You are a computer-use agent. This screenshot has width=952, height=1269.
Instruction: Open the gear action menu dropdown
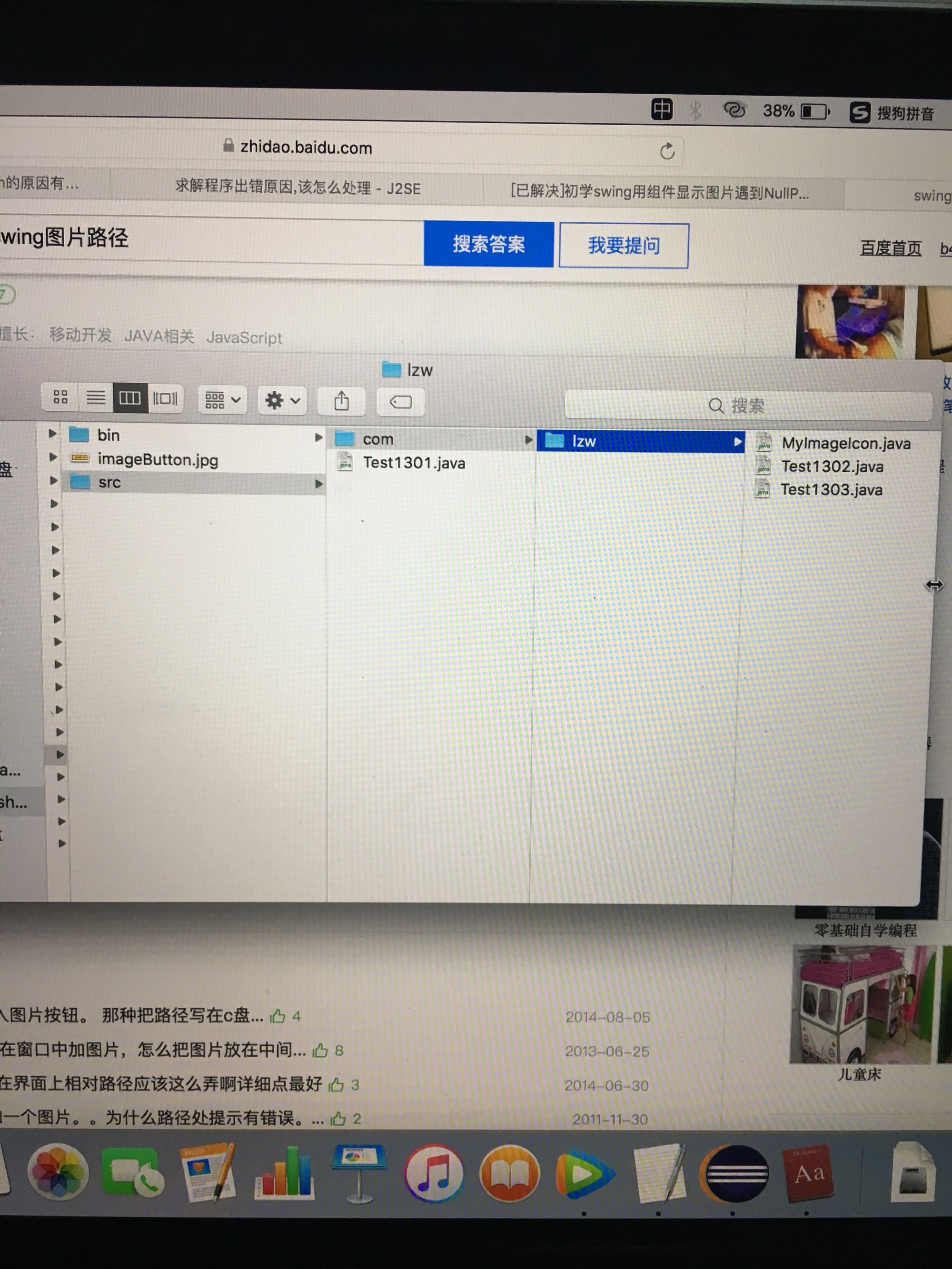coord(282,400)
